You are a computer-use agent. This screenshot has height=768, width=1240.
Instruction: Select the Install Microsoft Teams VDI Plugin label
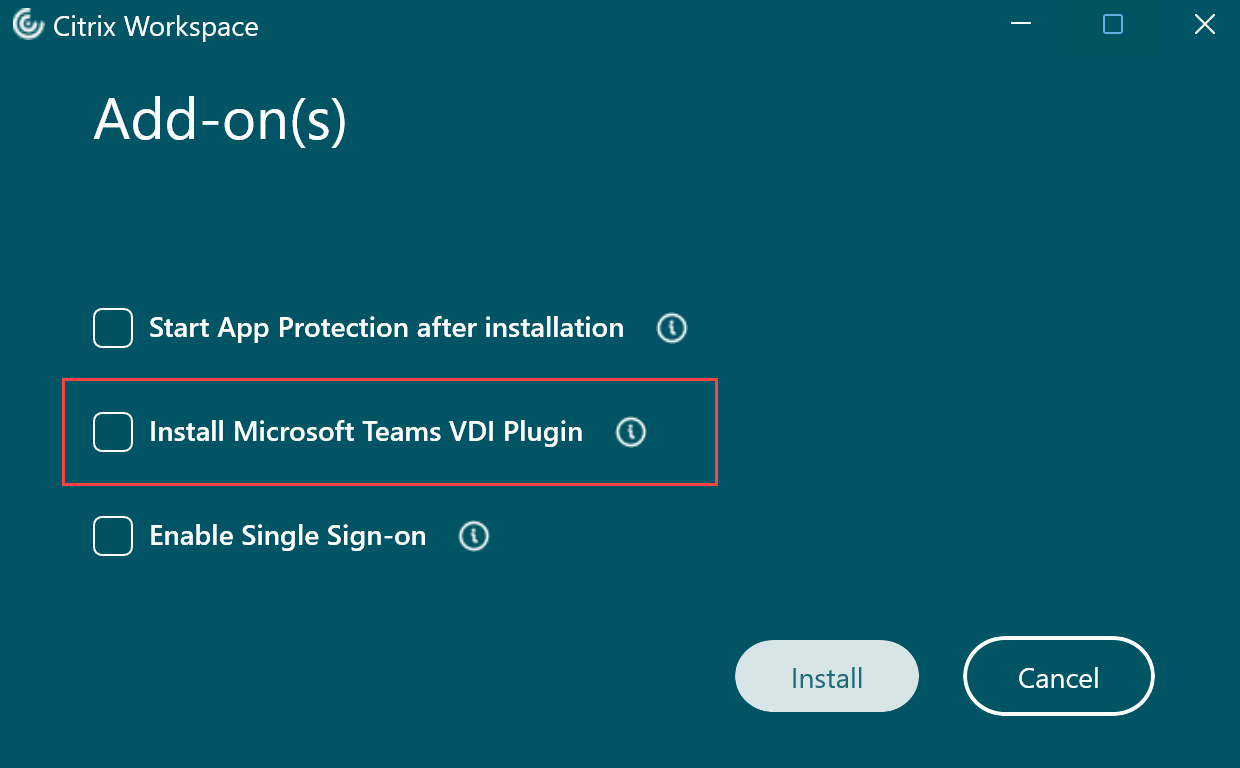(366, 431)
